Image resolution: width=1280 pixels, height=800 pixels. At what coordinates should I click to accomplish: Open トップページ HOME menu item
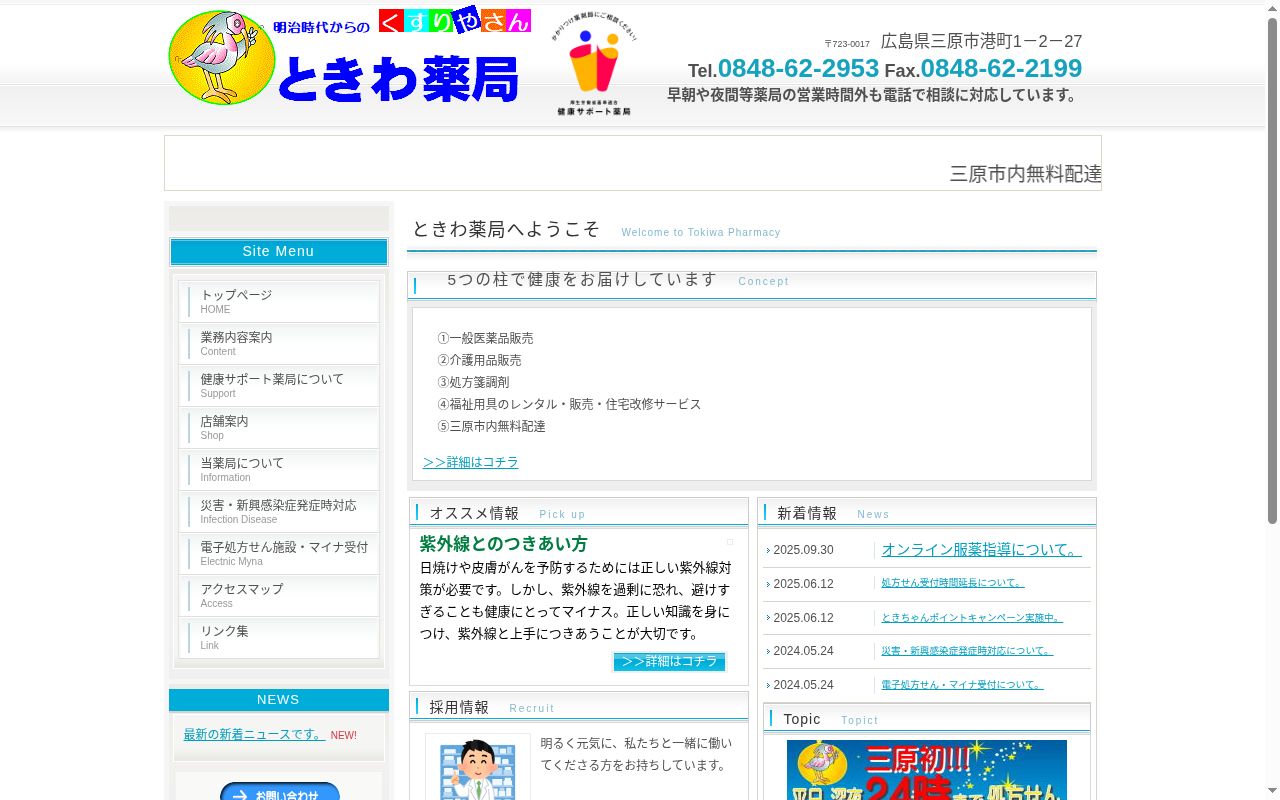pyautogui.click(x=279, y=301)
